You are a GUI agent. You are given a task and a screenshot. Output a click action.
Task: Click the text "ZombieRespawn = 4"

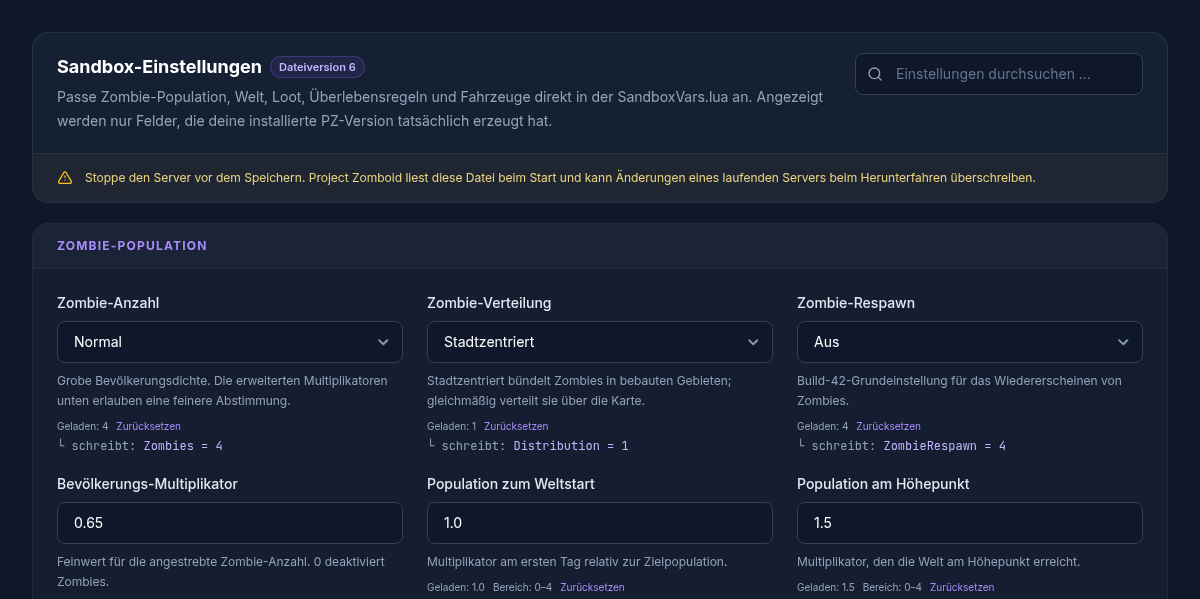945,446
